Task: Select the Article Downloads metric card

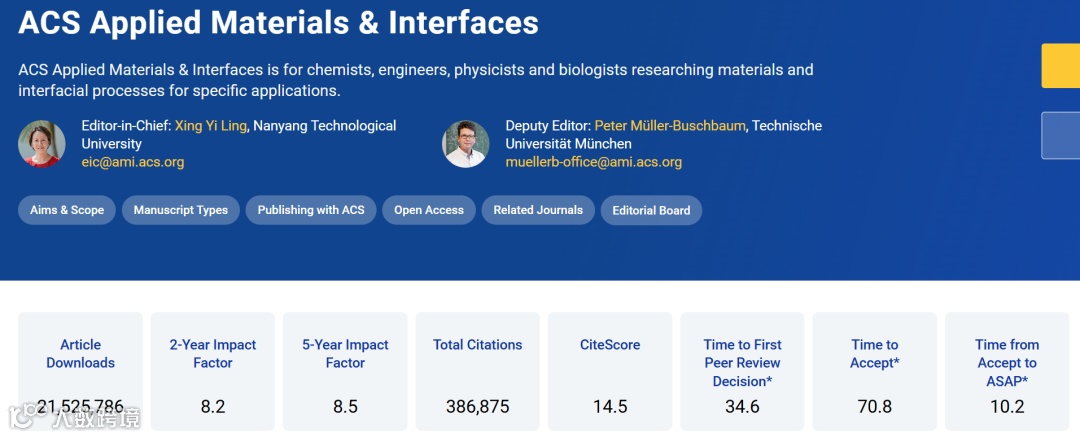Action: point(81,372)
